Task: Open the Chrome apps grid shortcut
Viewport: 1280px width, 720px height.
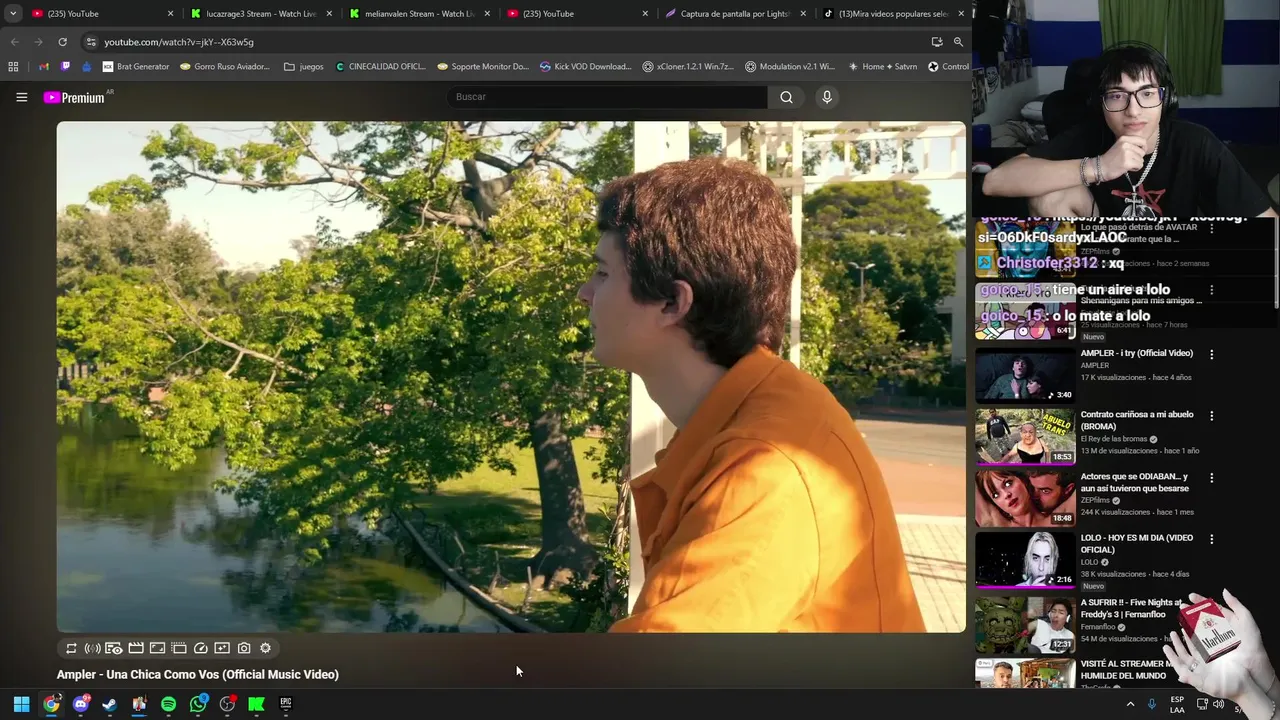Action: tap(13, 67)
